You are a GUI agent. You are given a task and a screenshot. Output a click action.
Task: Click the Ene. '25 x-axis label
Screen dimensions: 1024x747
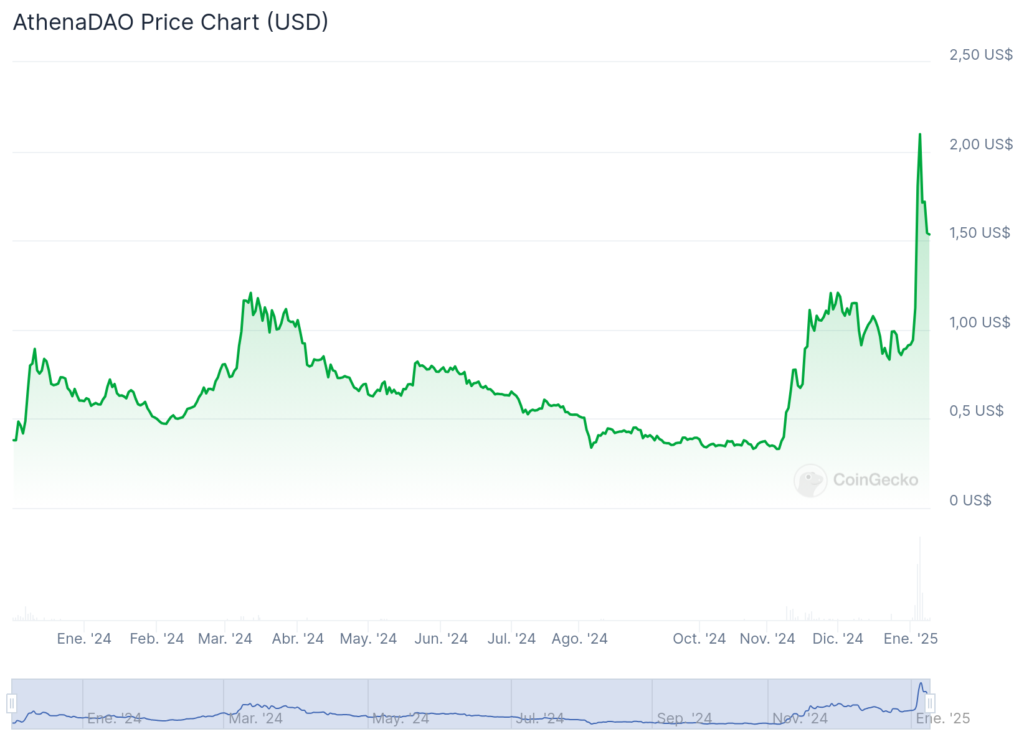[x=910, y=639]
